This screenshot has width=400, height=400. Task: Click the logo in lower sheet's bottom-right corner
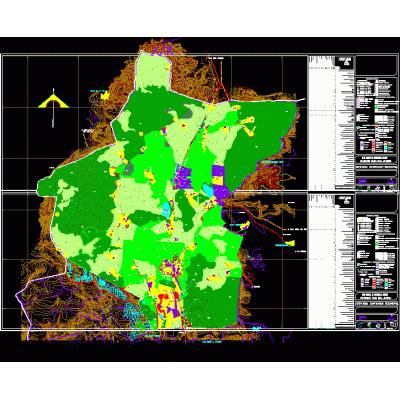(x=393, y=325)
